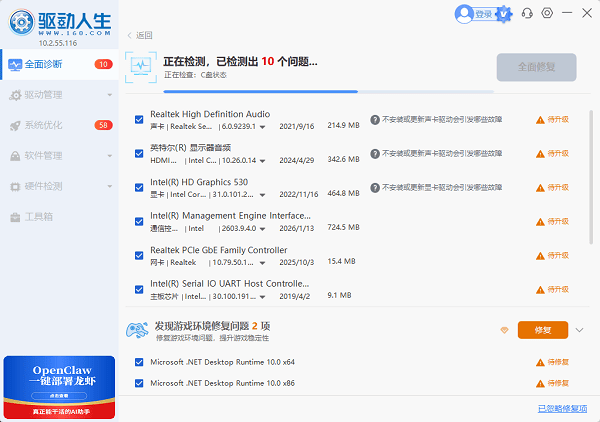Open 系统优化 in the sidebar
The height and width of the screenshot is (422, 600).
coord(59,125)
